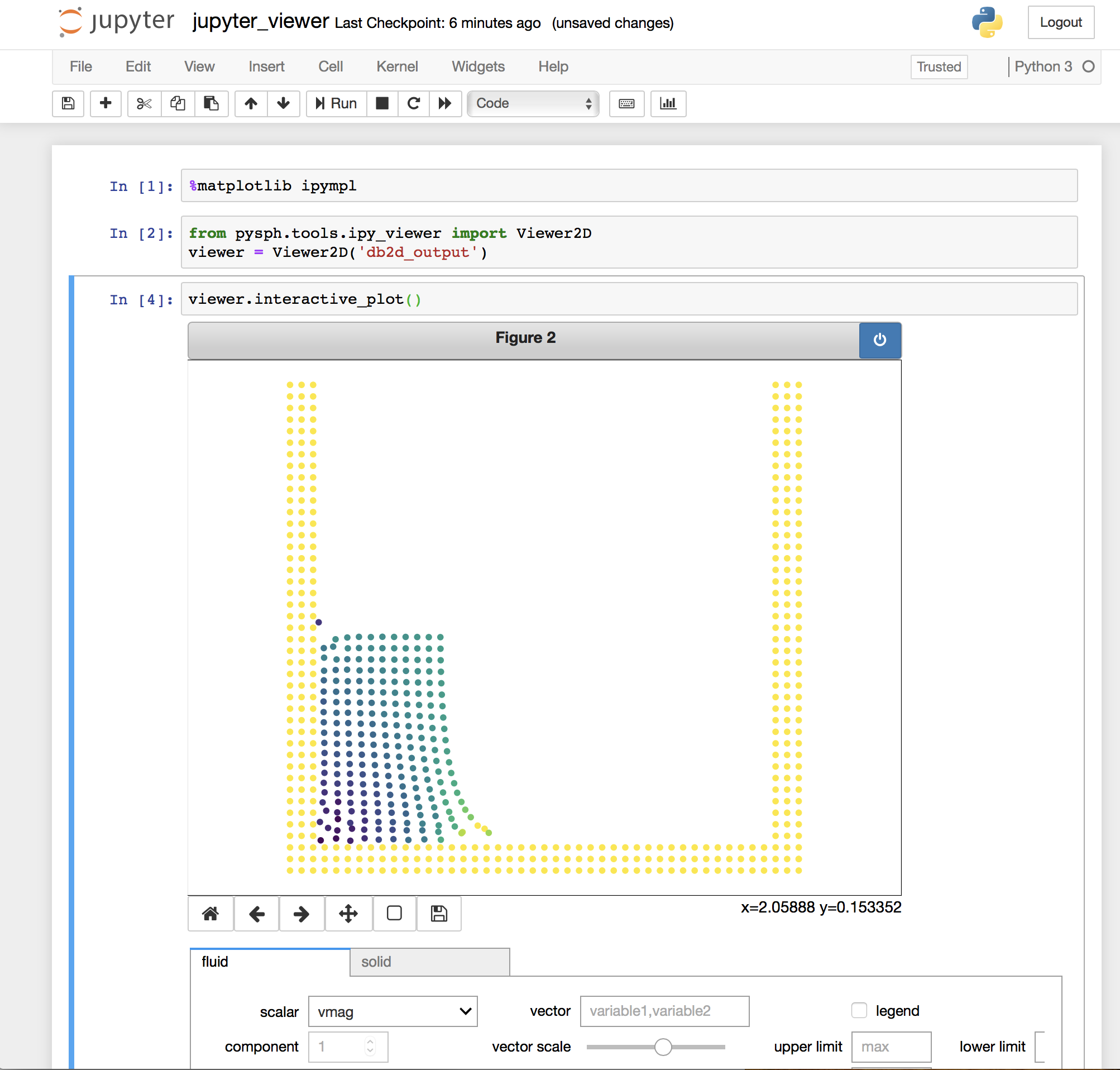Click the In [4] cell prompt
Viewport: 1120px width, 1070px height.
(x=141, y=299)
